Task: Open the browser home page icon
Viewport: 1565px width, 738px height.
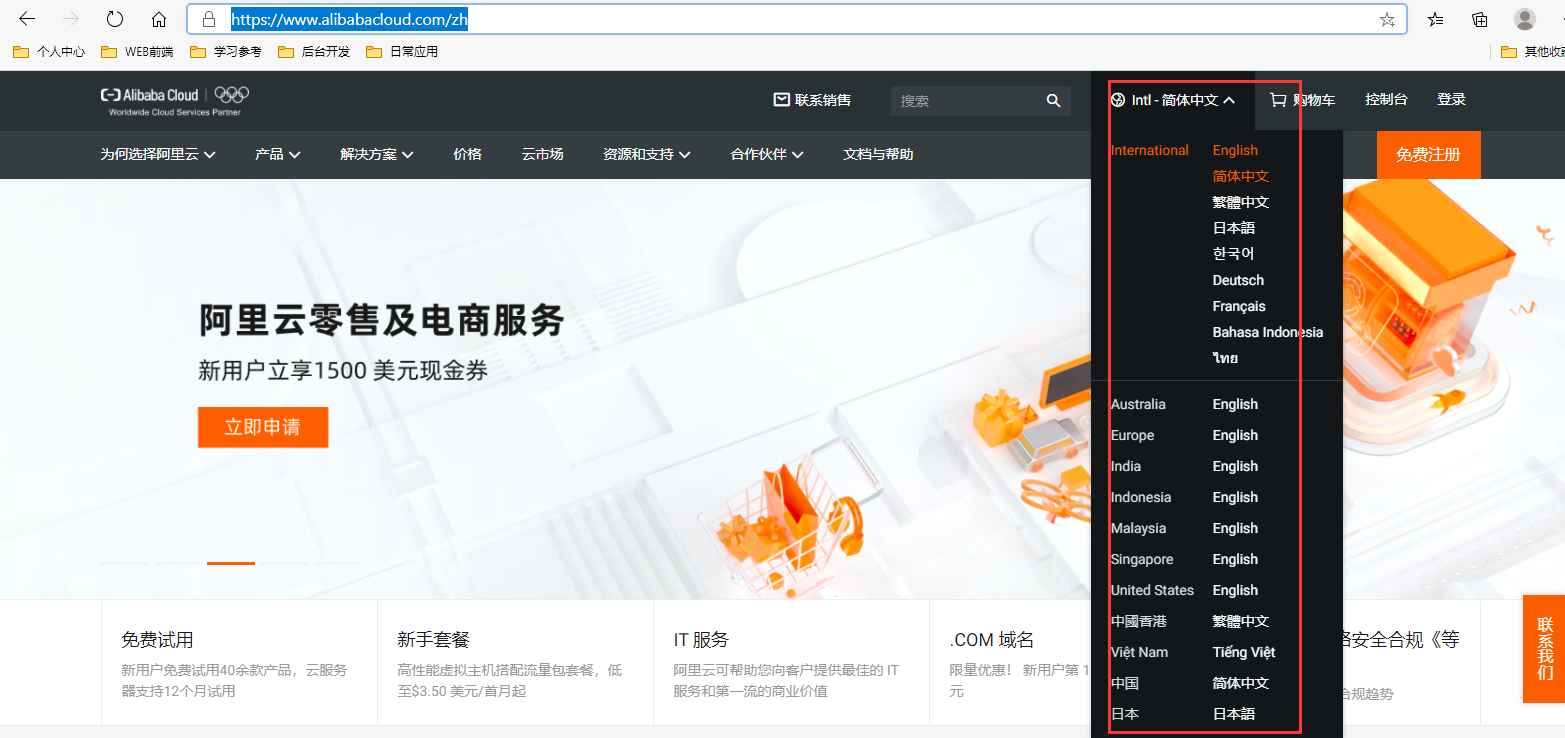Action: pos(158,19)
